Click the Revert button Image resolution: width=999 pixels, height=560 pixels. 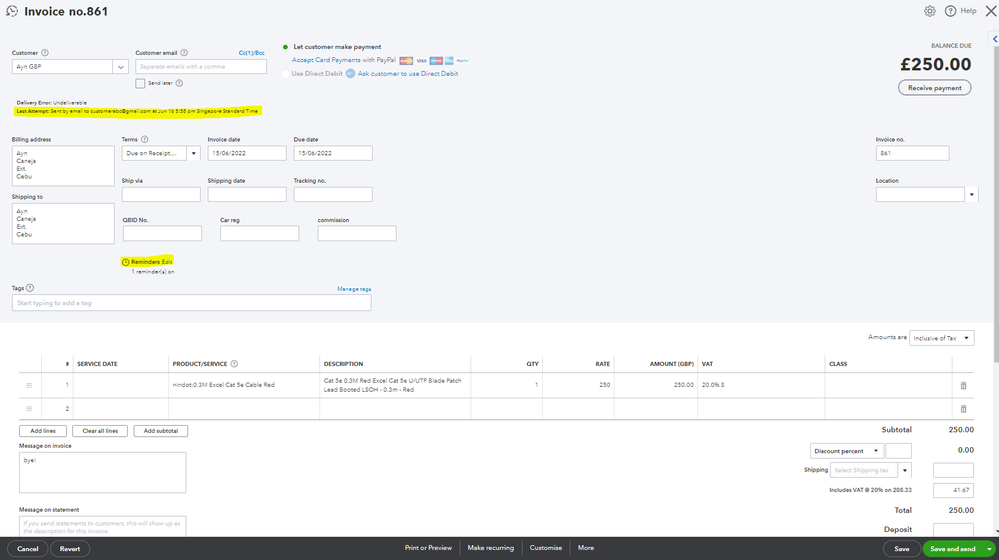coord(70,549)
